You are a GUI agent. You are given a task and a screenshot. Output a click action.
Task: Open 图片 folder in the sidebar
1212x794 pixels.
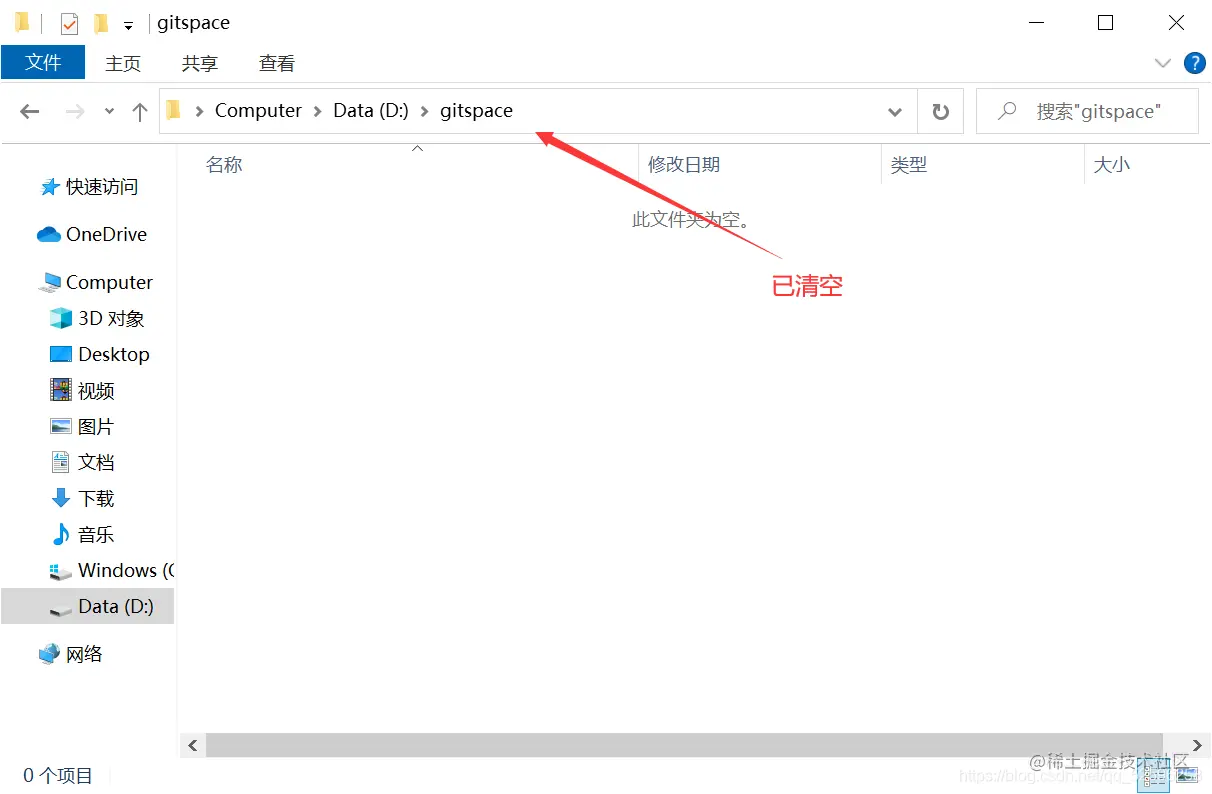(82, 427)
